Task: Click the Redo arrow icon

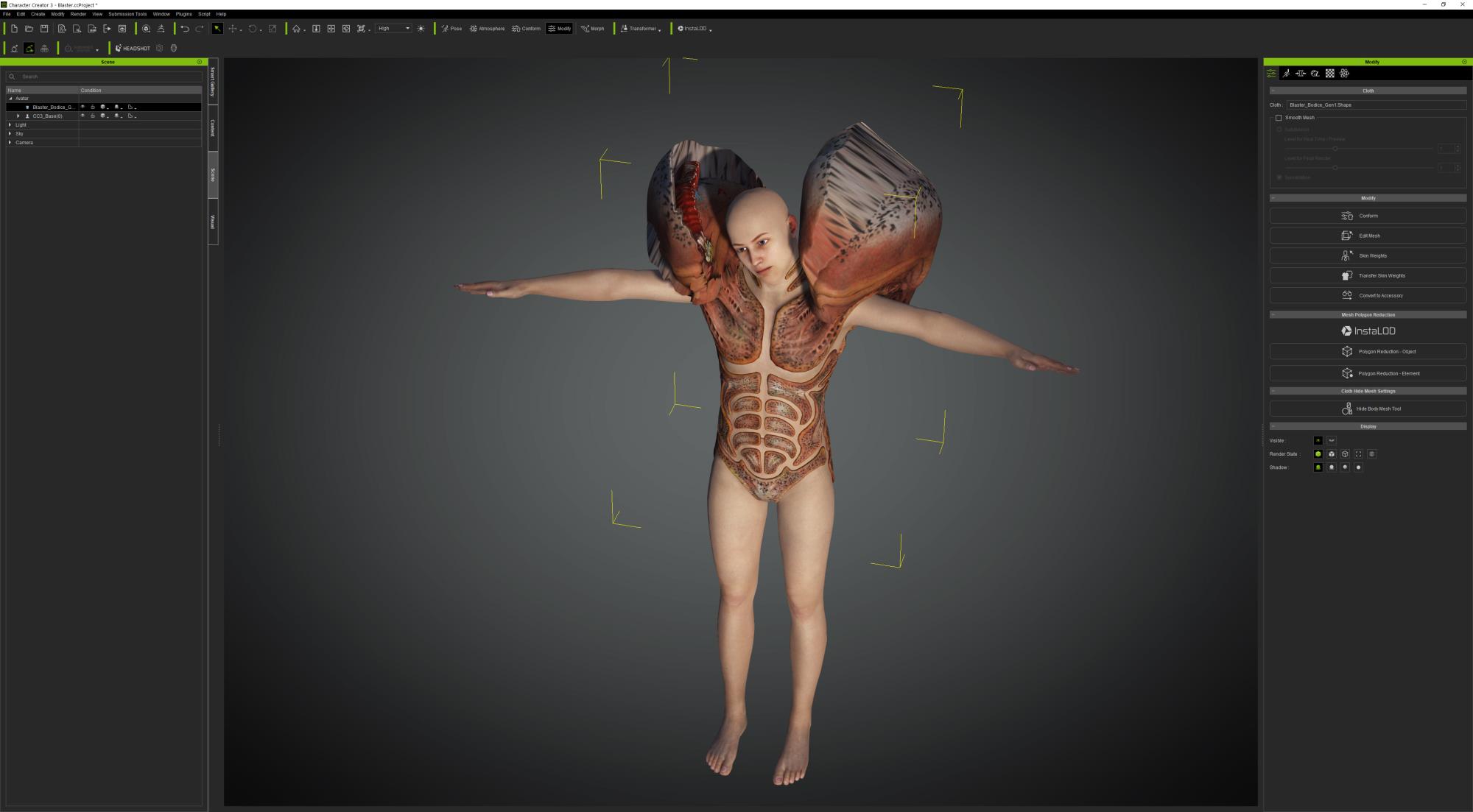Action: [x=200, y=29]
